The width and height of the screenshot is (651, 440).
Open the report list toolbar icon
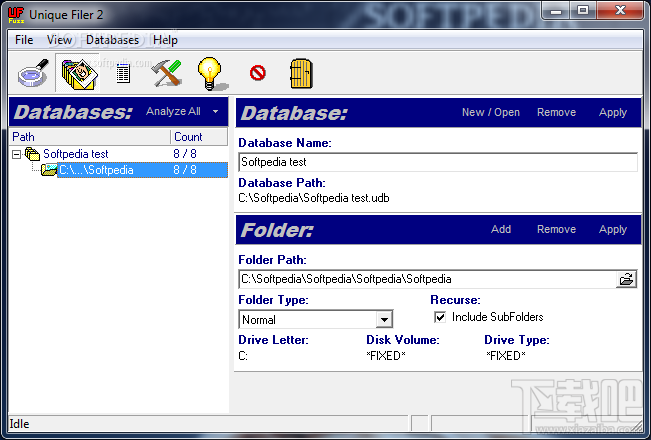point(123,74)
